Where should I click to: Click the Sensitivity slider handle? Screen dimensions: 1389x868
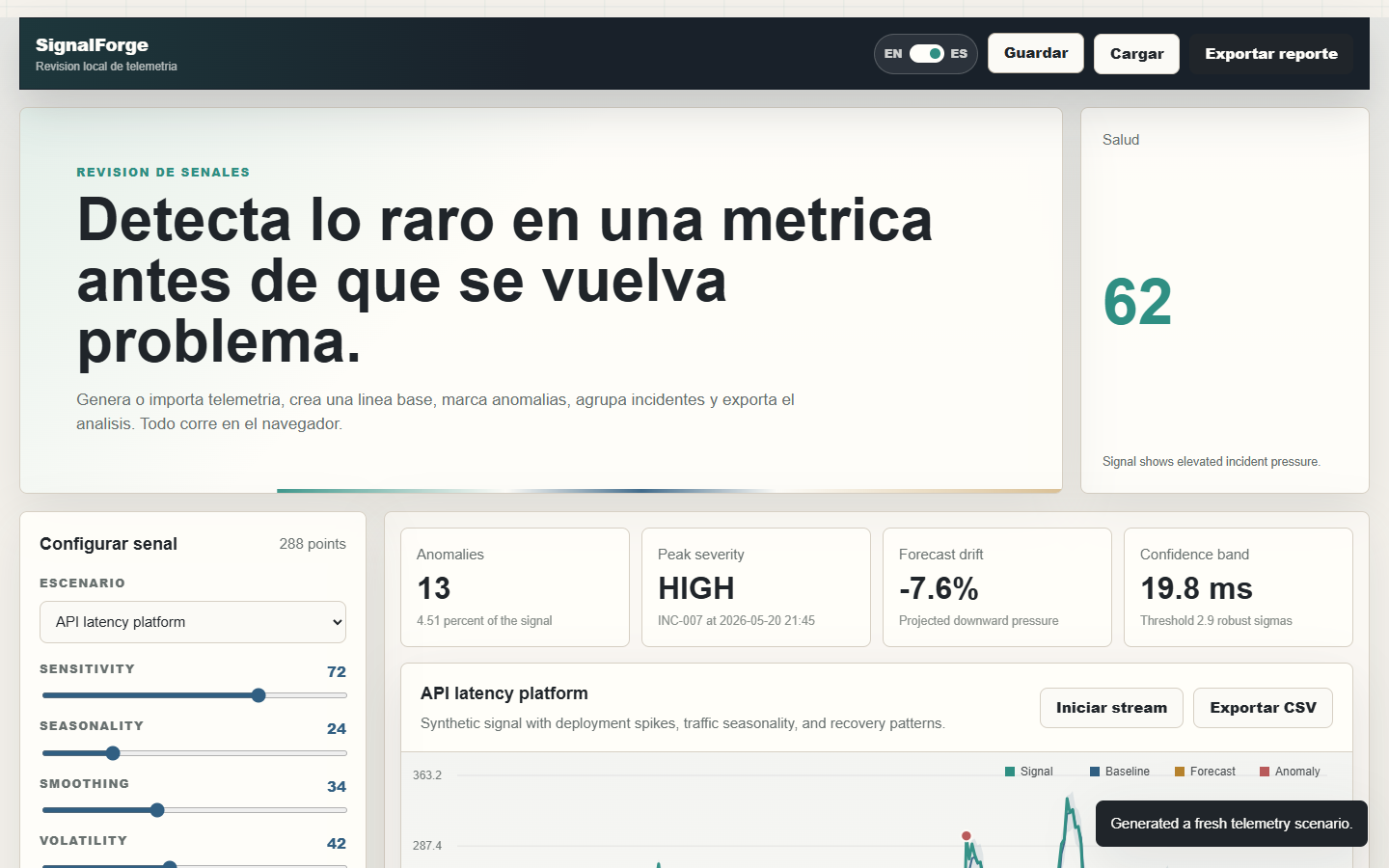(x=259, y=695)
